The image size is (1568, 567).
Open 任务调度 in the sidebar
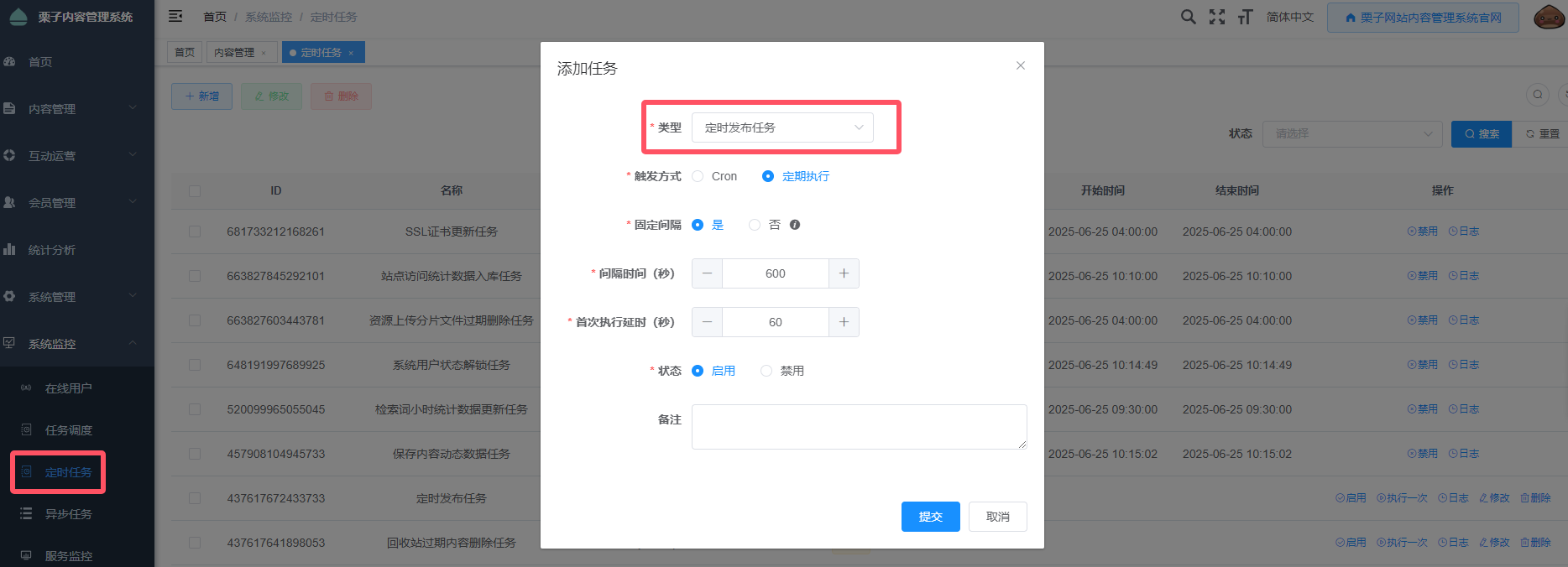coord(68,430)
